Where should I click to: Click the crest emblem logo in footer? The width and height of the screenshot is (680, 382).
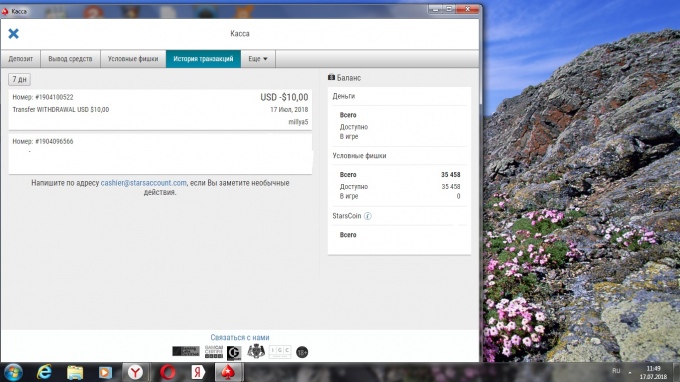click(x=256, y=351)
